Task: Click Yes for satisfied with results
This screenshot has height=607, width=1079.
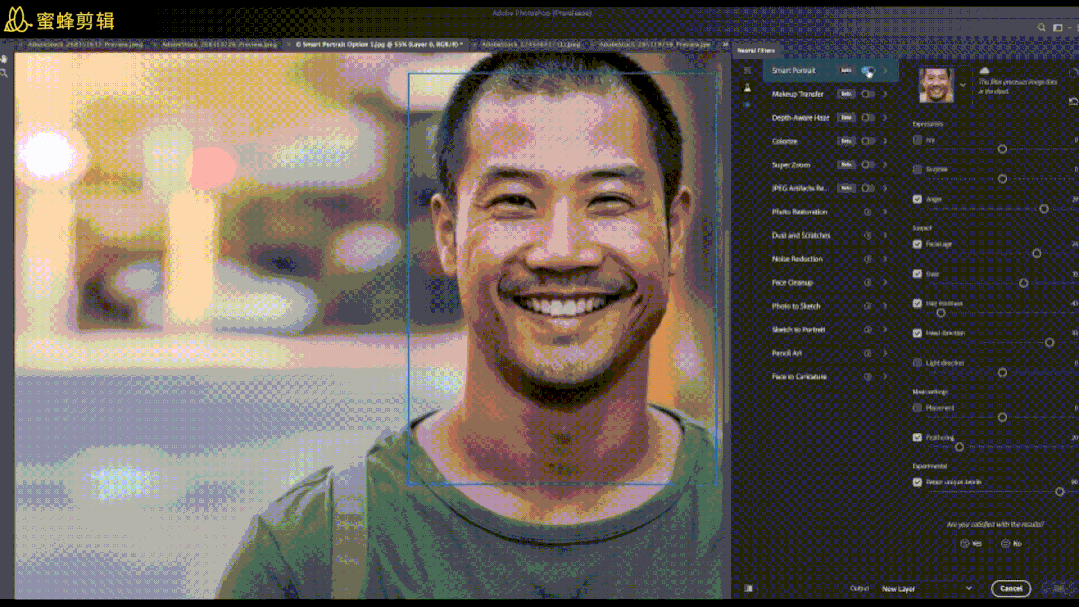Action: coord(971,544)
